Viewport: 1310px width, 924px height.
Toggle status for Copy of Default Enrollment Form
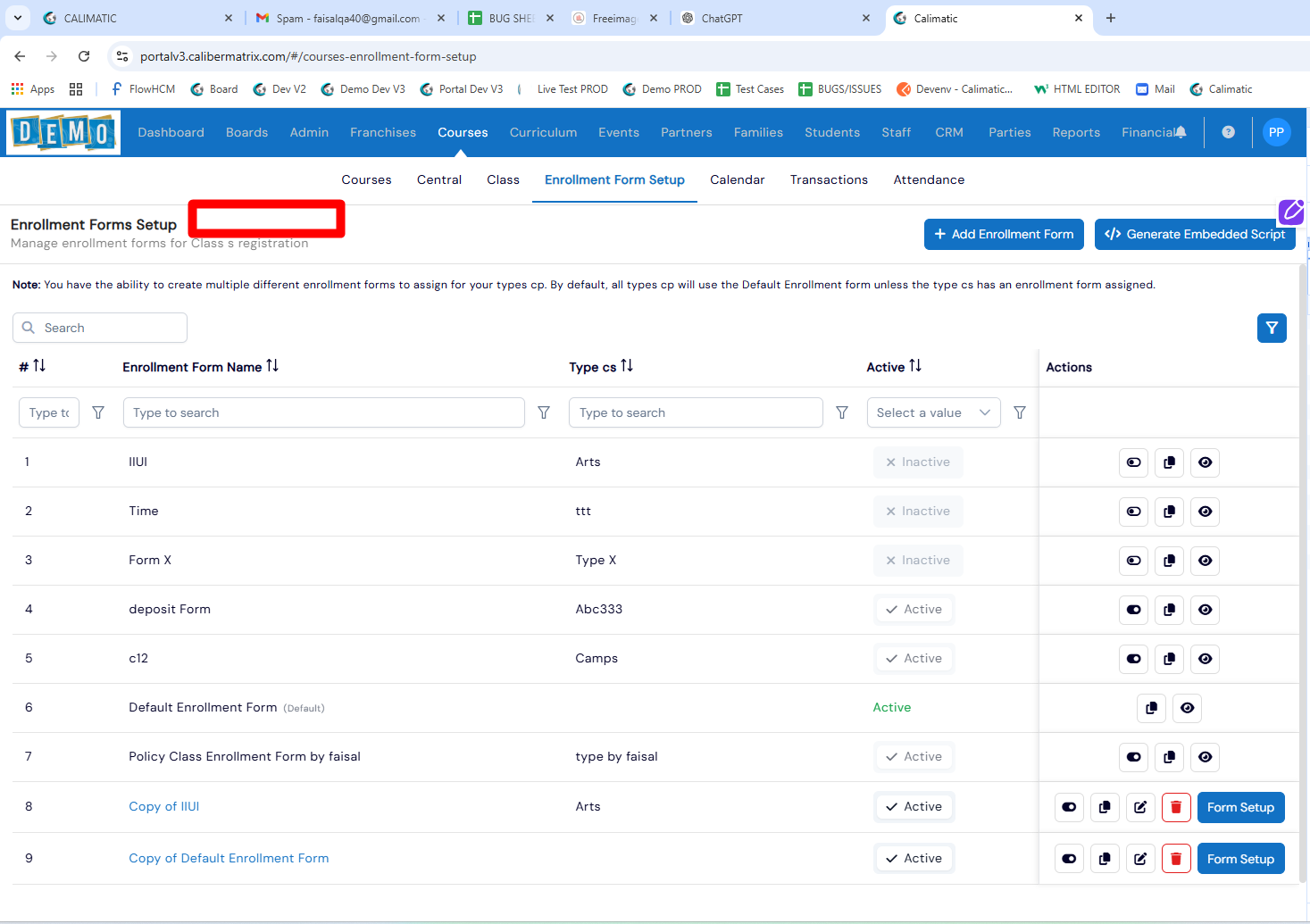(x=1069, y=859)
